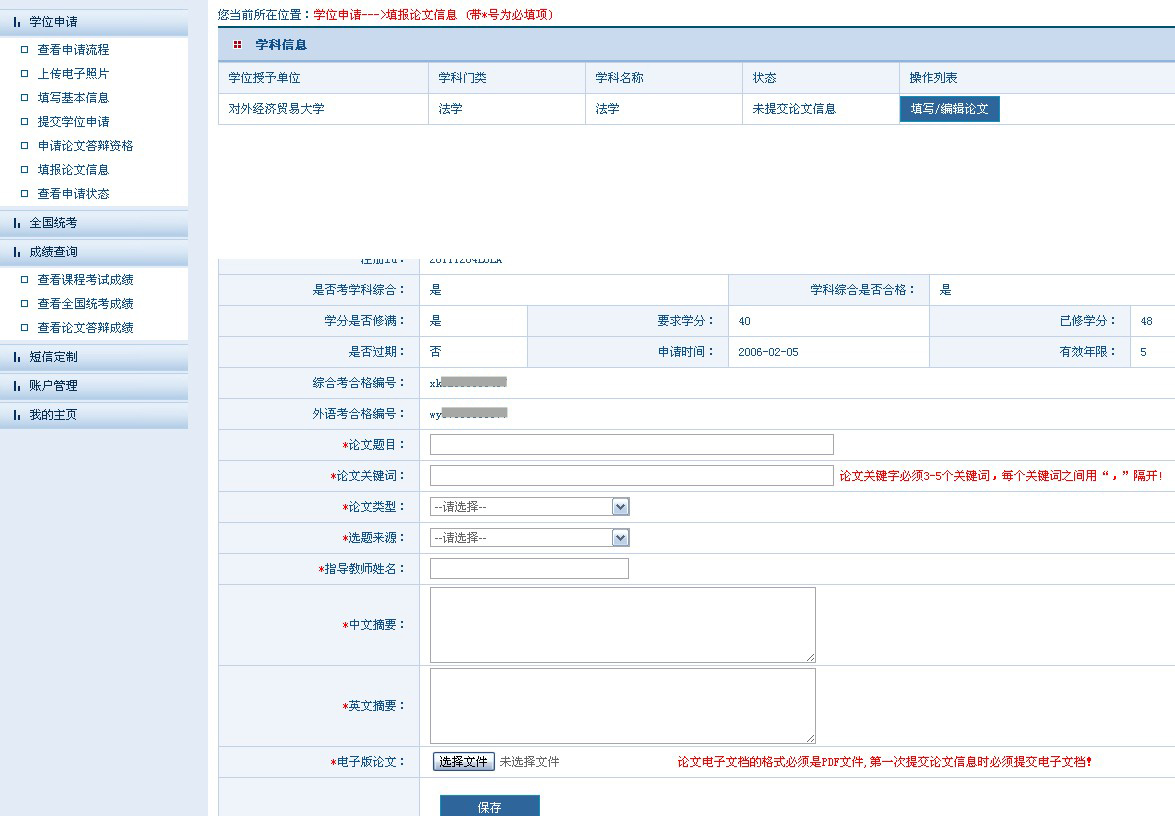The width and height of the screenshot is (1175, 816).
Task: Open 查看申请流程 in the sidebar
Action: [x=73, y=49]
